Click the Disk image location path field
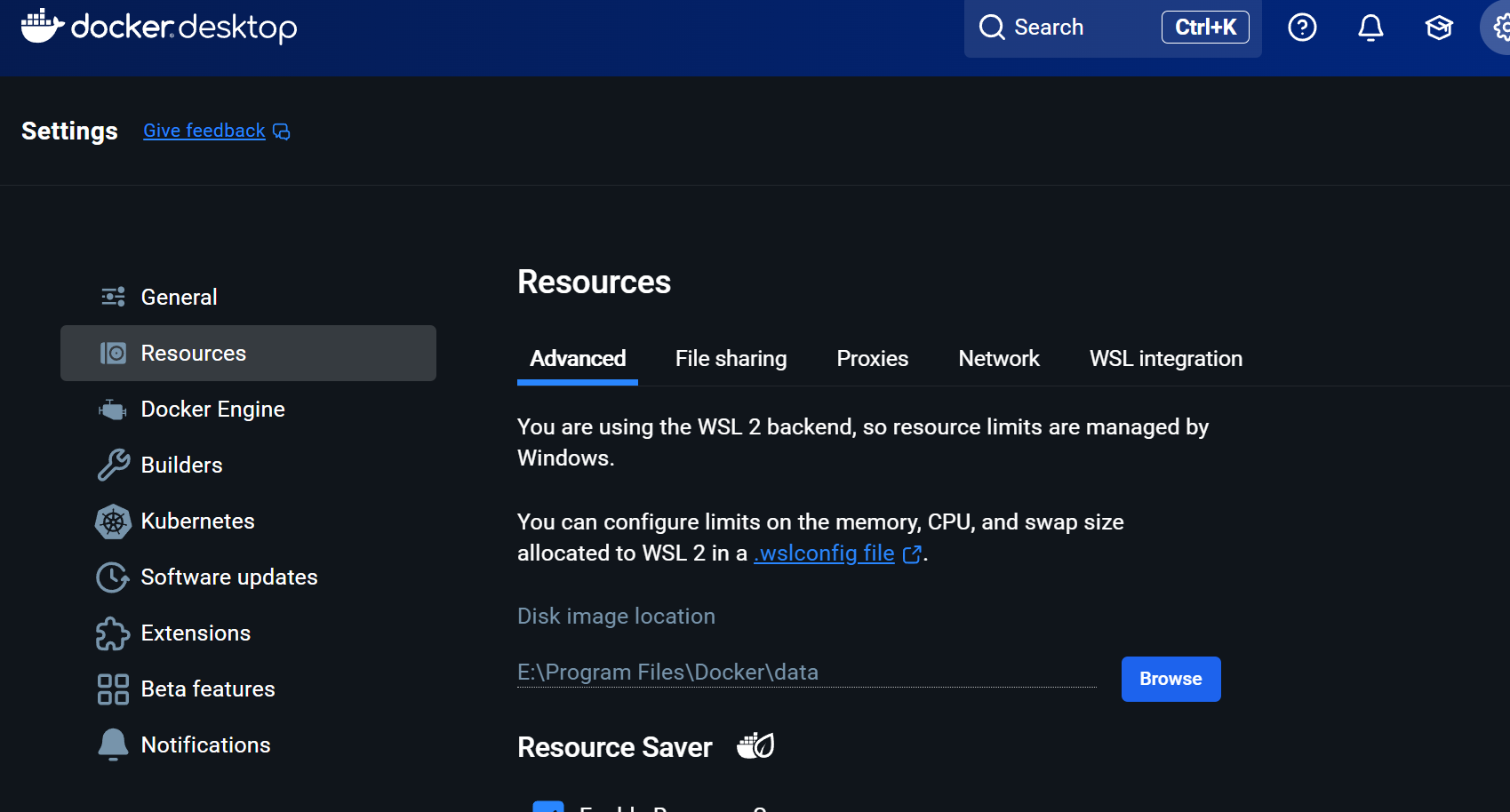Viewport: 1510px width, 812px height. (807, 673)
